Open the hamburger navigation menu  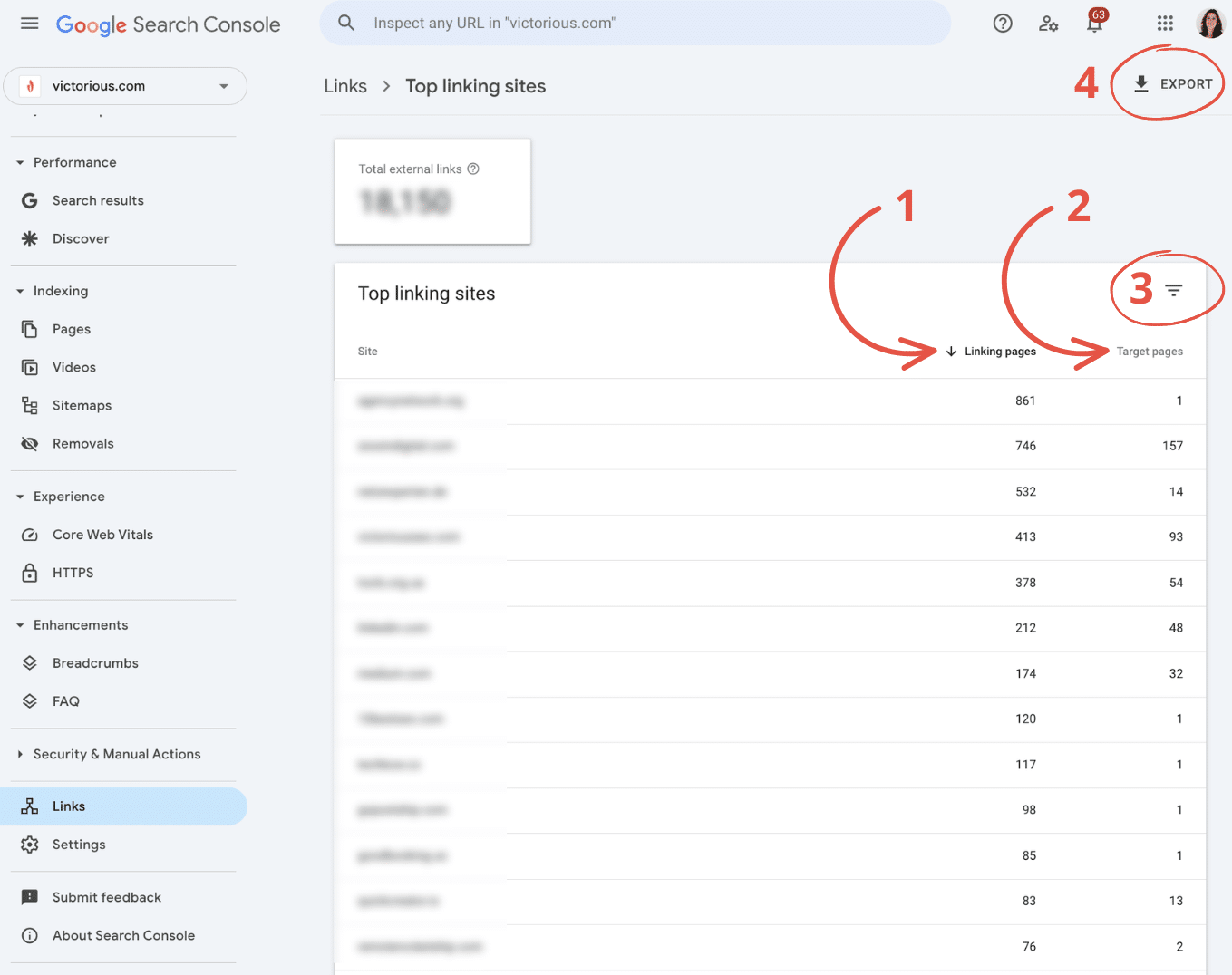coord(30,24)
